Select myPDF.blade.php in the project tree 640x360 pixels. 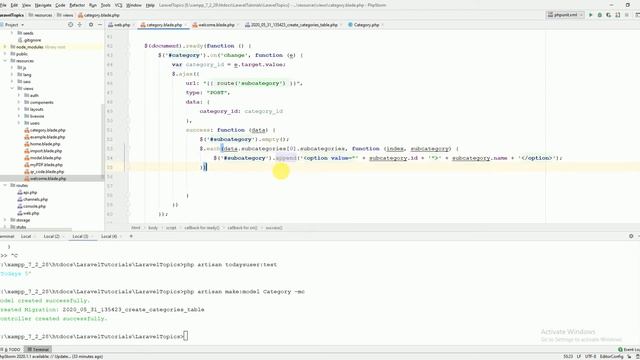[43, 165]
